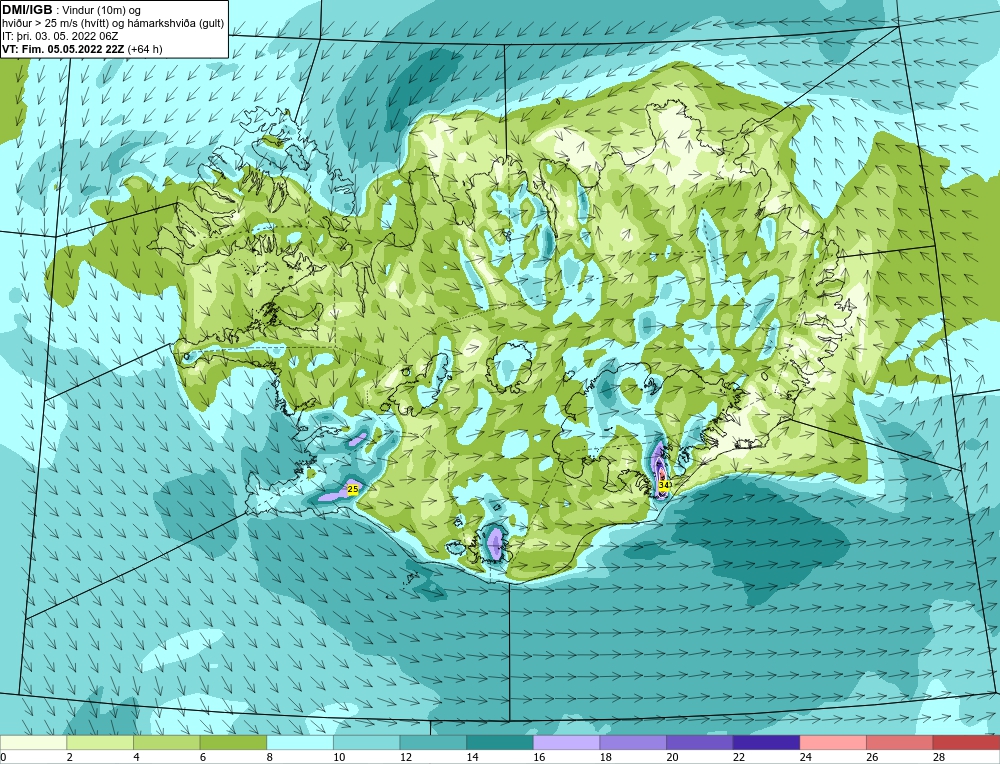Click the 0–2 m/s legend color swatch
The height and width of the screenshot is (764, 1000).
33,742
